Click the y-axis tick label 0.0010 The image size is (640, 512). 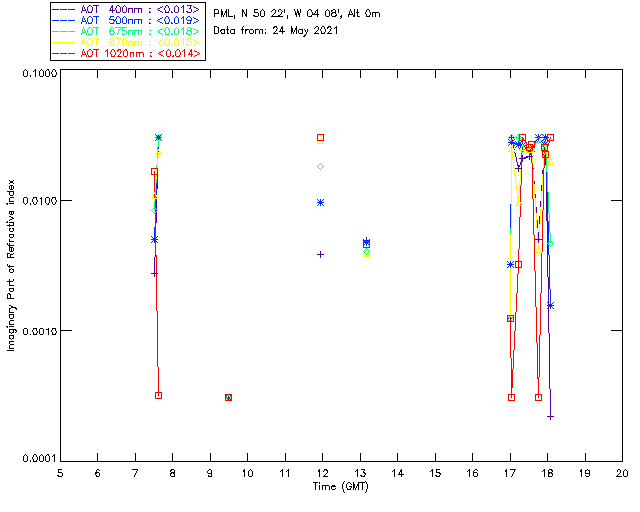click(x=39, y=330)
